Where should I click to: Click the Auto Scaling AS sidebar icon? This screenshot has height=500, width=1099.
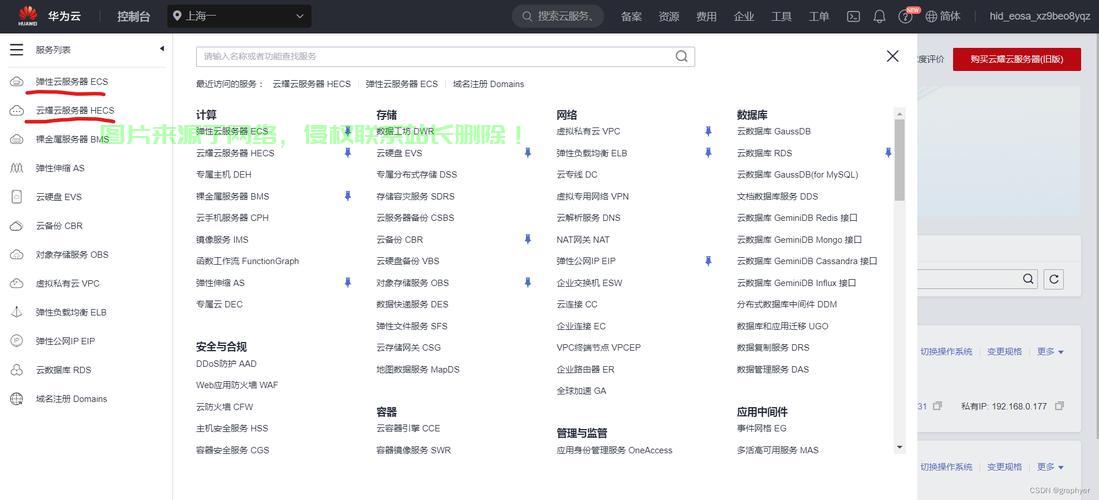tap(16, 168)
